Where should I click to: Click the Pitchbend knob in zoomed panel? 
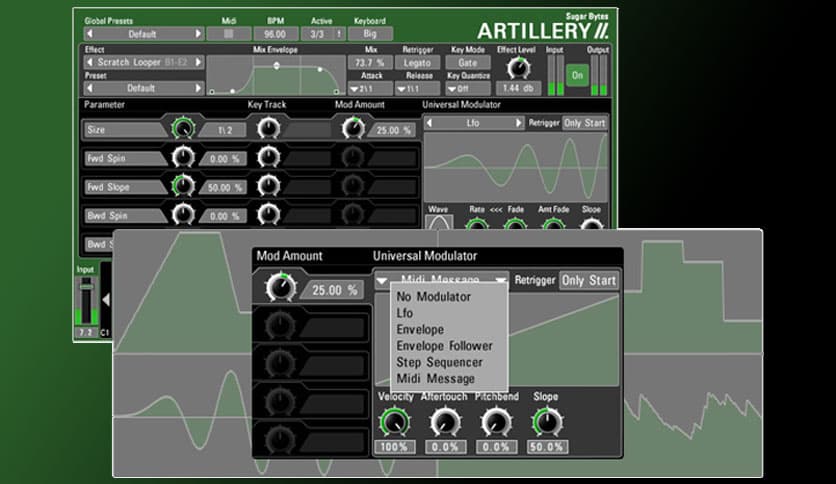(x=496, y=422)
